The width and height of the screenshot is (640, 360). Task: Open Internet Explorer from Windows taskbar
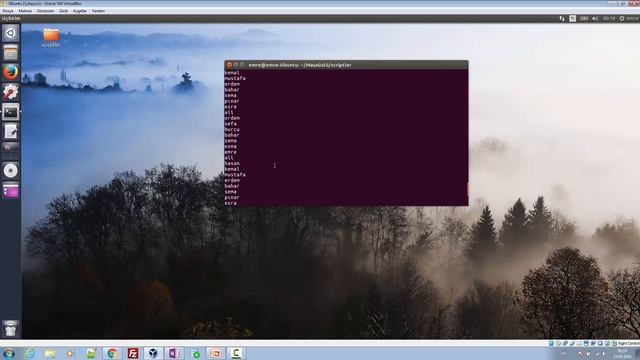29,353
